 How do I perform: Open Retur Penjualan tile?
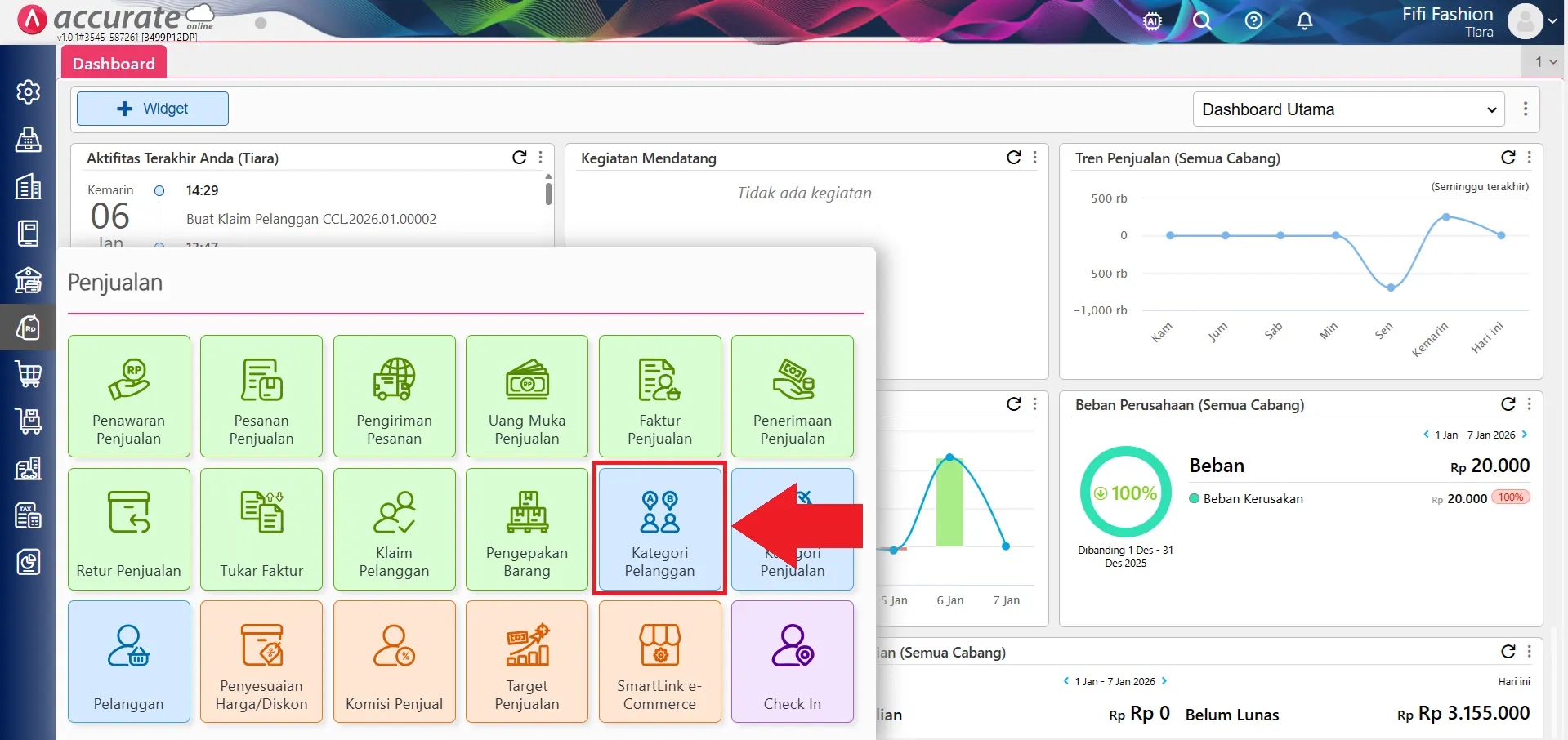tap(128, 528)
